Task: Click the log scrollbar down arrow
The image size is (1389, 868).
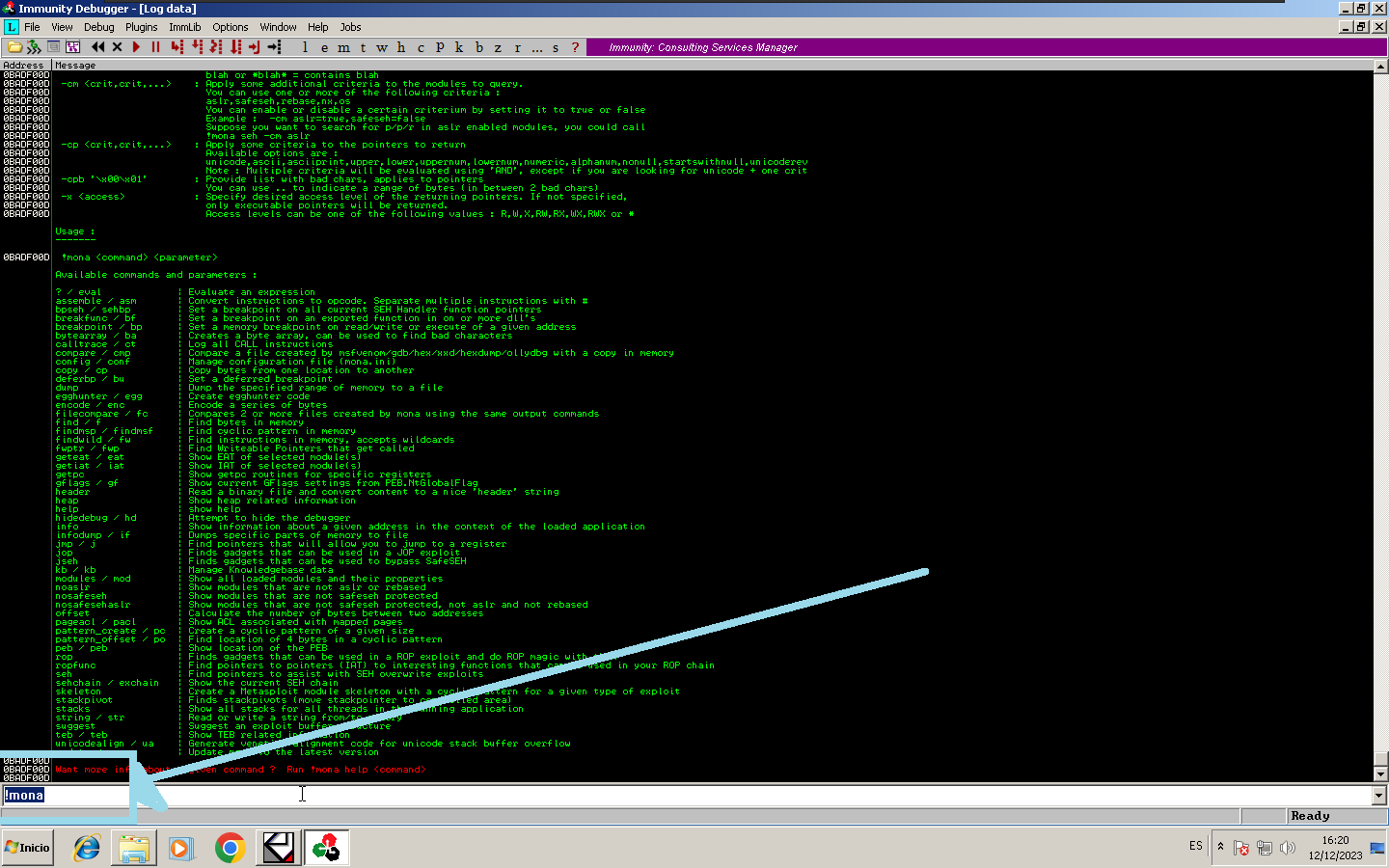Action: click(1381, 773)
